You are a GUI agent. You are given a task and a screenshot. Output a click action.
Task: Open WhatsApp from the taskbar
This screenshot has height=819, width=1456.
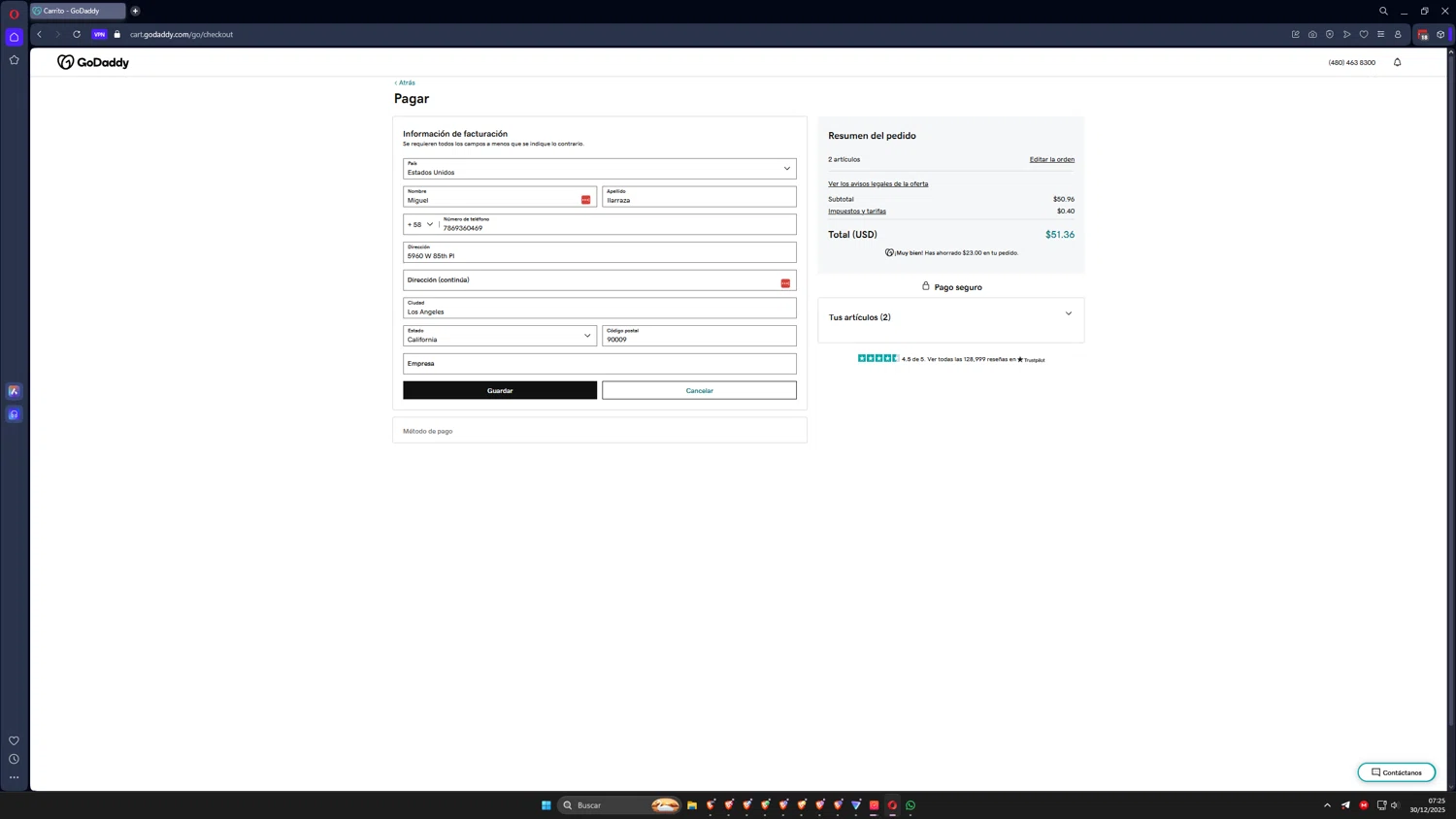[910, 804]
